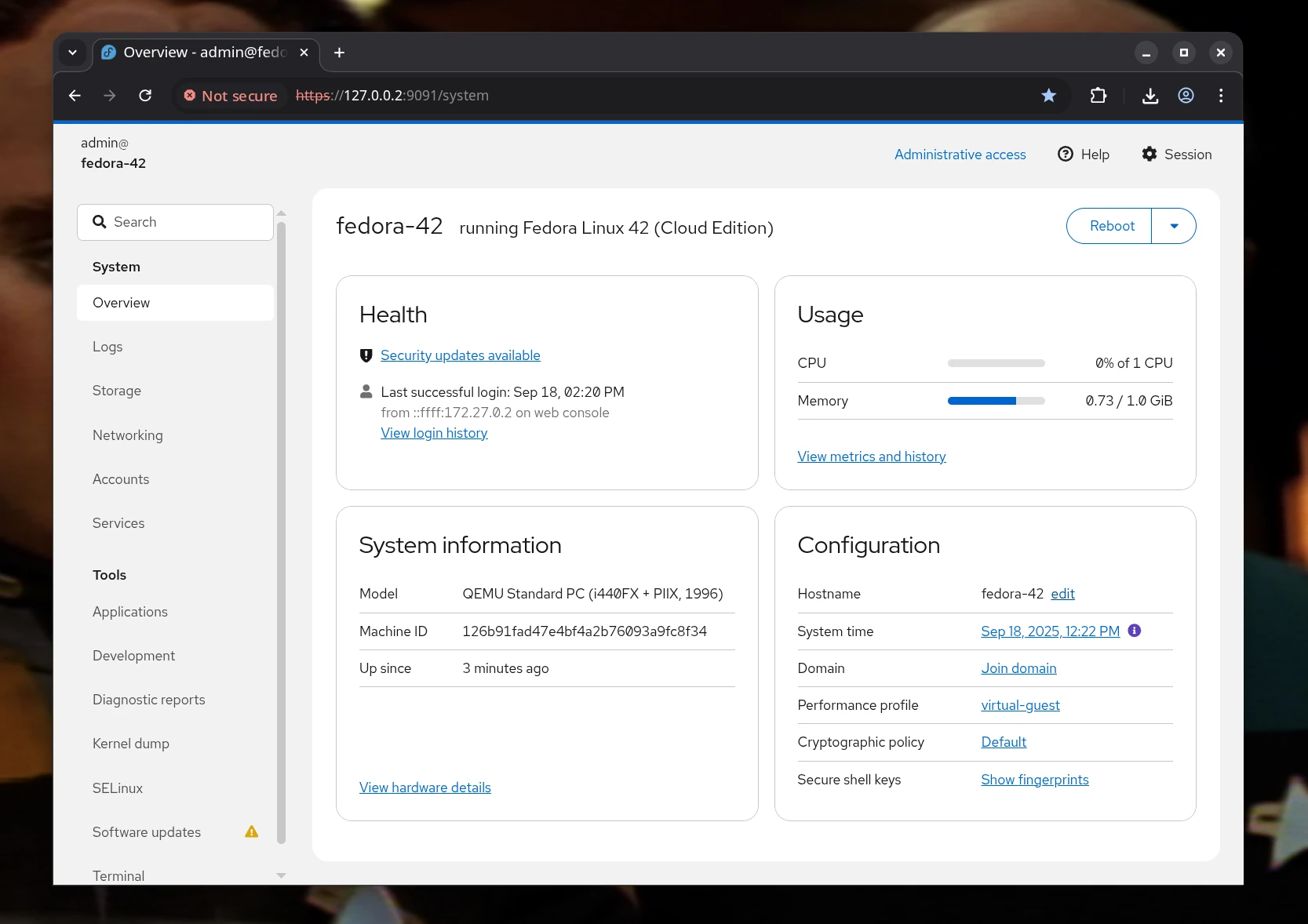Image resolution: width=1308 pixels, height=924 pixels.
Task: Click the Cockpit logo in the browser tab
Action: point(108,52)
